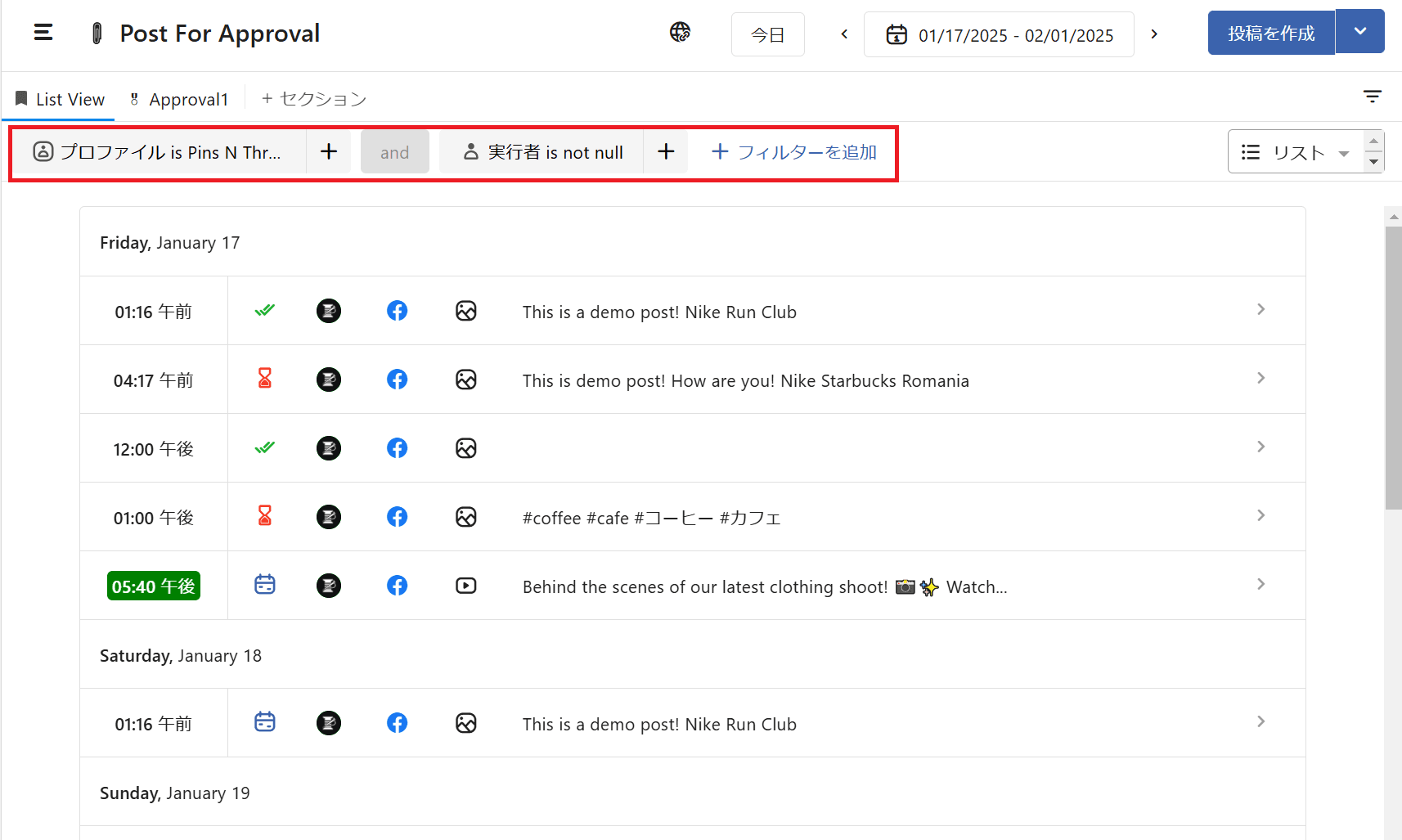Click Facebook icon on January 18 post
This screenshot has height=840, width=1402.
pyautogui.click(x=398, y=723)
